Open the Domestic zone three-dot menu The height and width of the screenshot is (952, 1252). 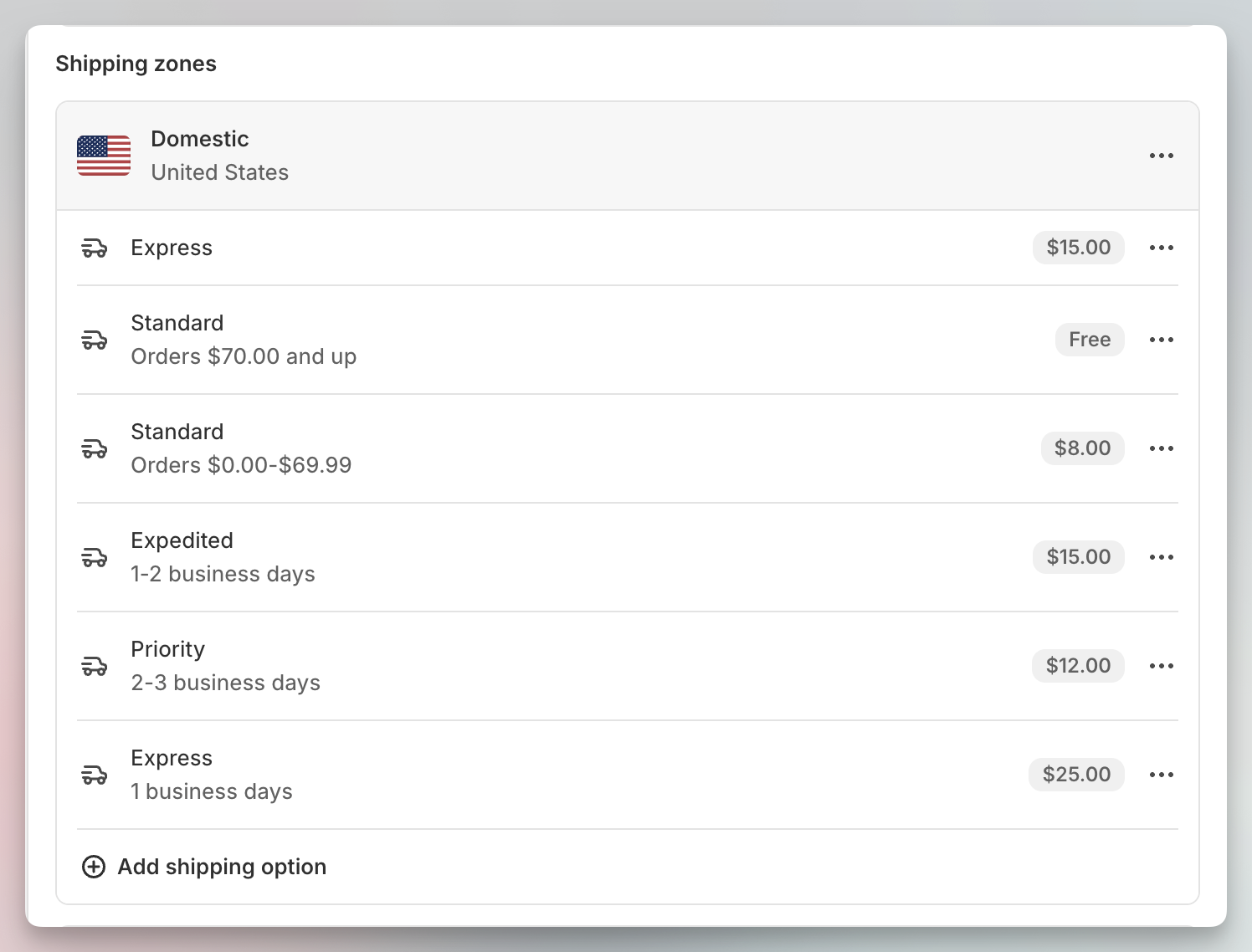[1161, 156]
